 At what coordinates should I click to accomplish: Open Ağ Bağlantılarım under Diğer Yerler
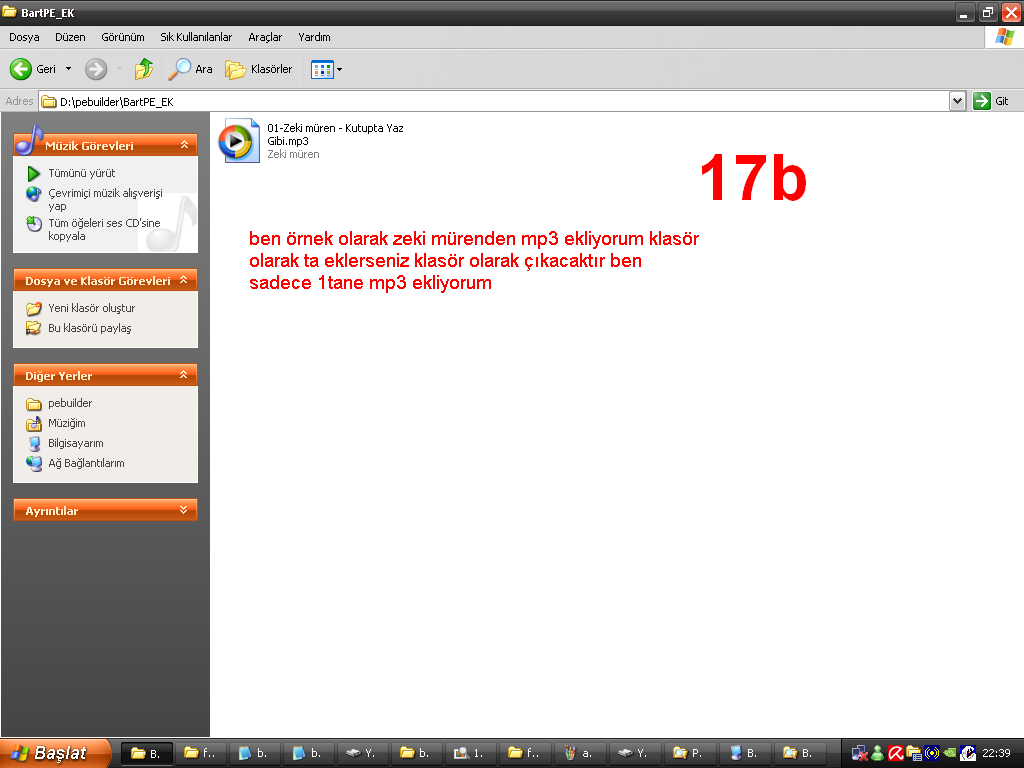[x=86, y=463]
